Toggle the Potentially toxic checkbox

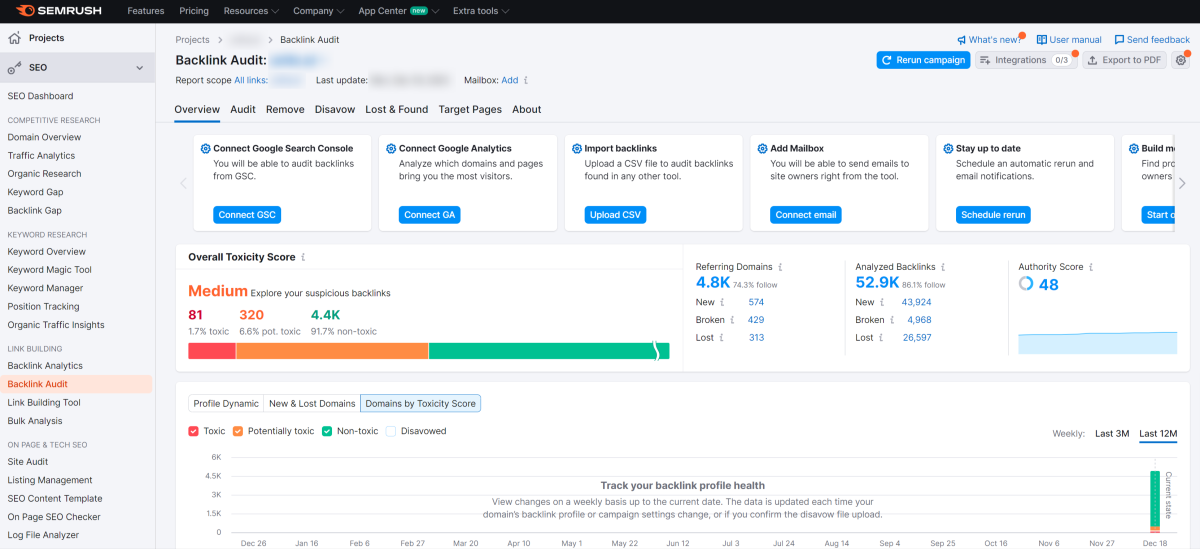click(x=238, y=431)
